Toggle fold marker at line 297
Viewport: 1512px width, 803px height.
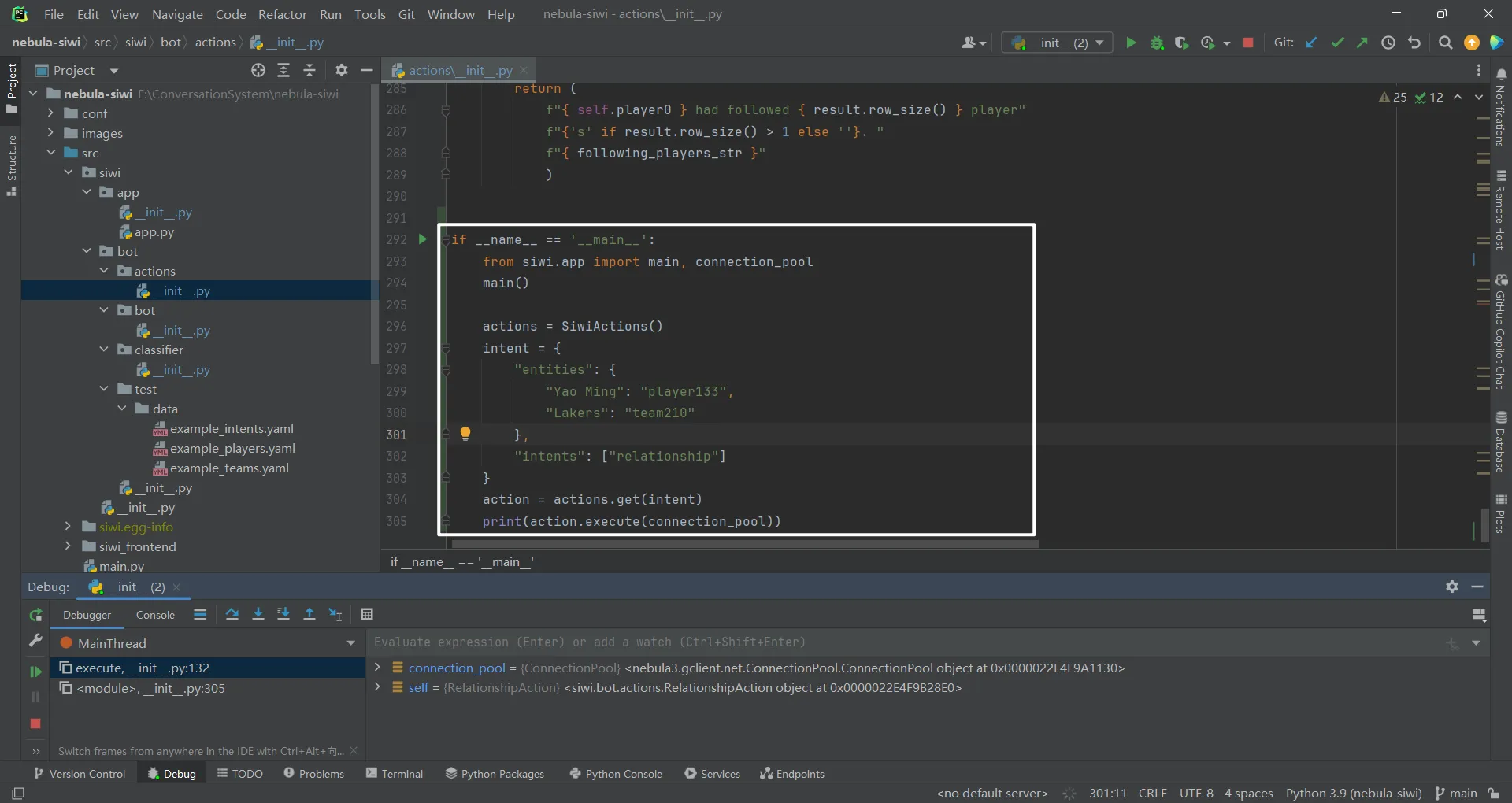click(x=446, y=348)
